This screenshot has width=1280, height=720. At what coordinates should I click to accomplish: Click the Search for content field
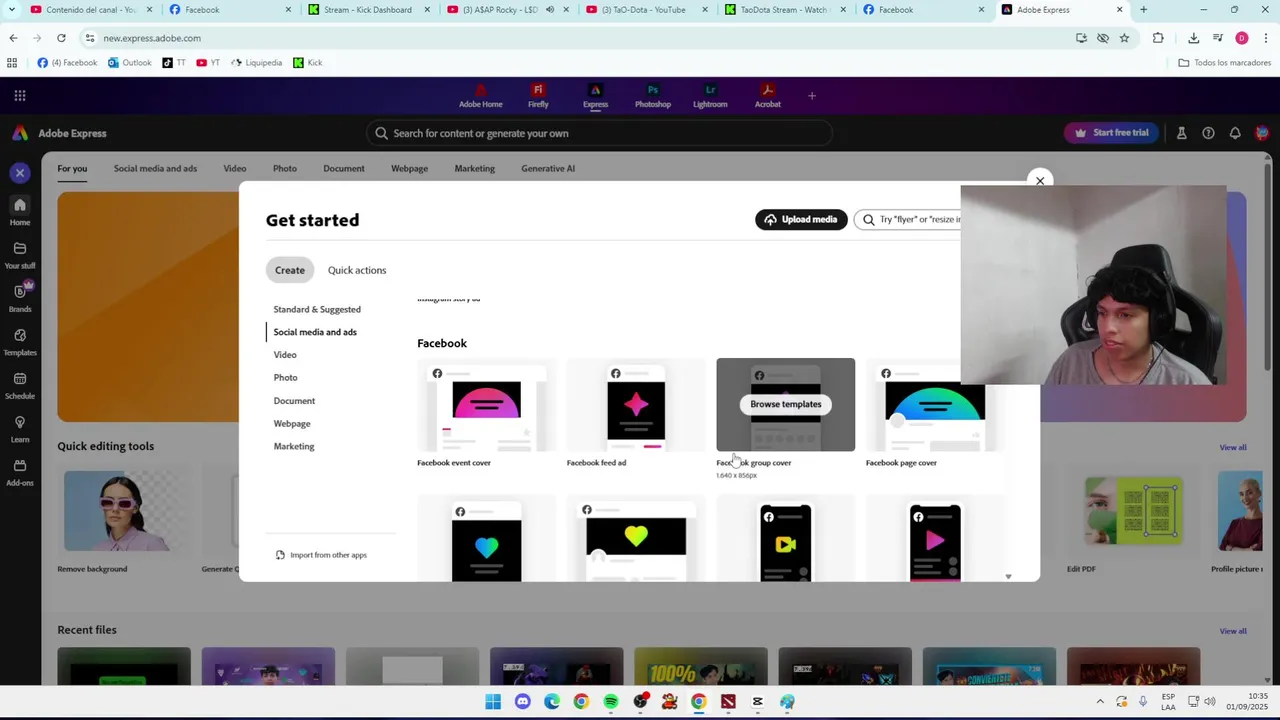pos(599,133)
